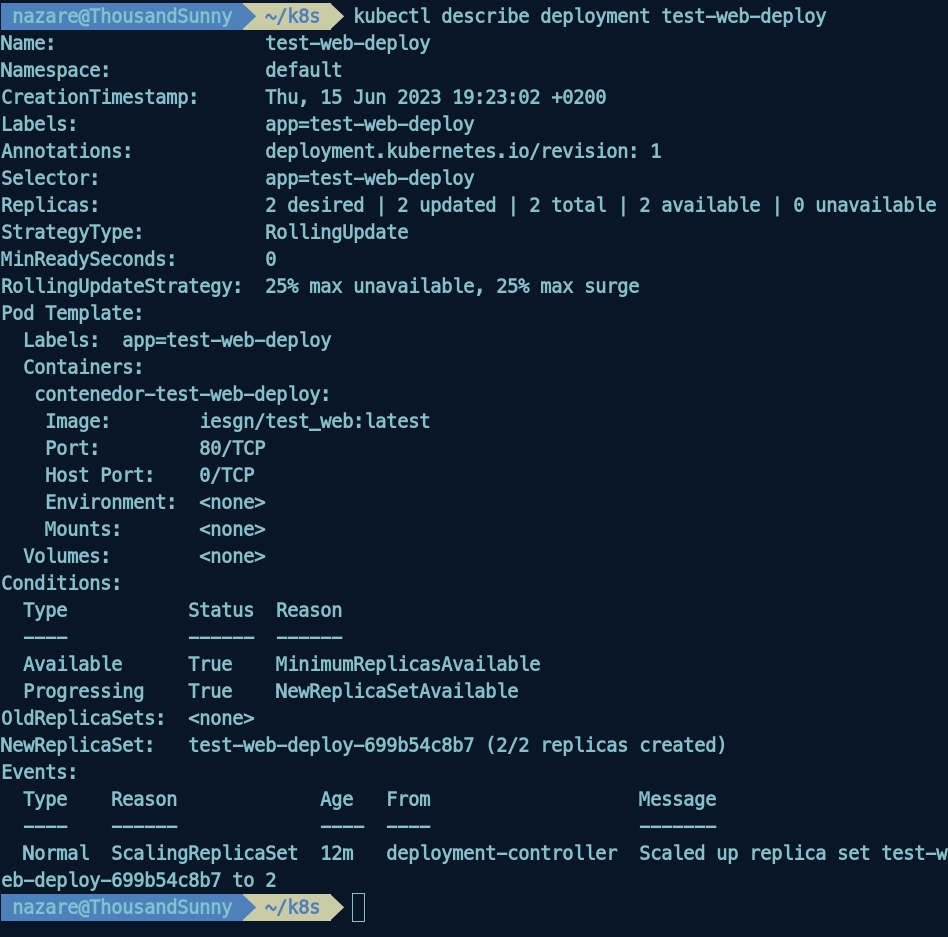Click the kubectl describe deployment command text
The image size is (948, 937).
pos(590,16)
